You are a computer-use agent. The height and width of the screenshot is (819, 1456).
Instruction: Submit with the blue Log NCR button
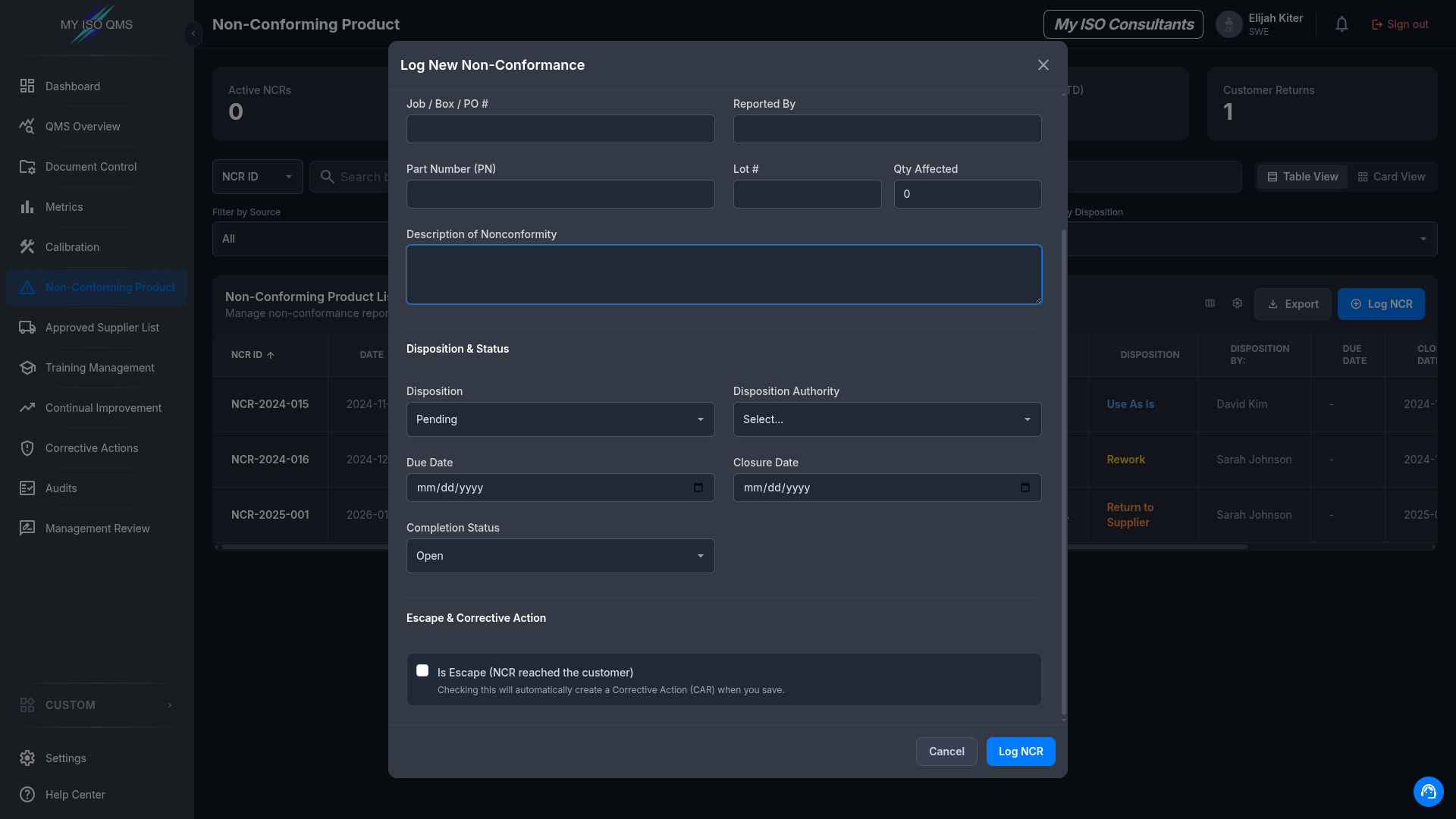pyautogui.click(x=1021, y=752)
